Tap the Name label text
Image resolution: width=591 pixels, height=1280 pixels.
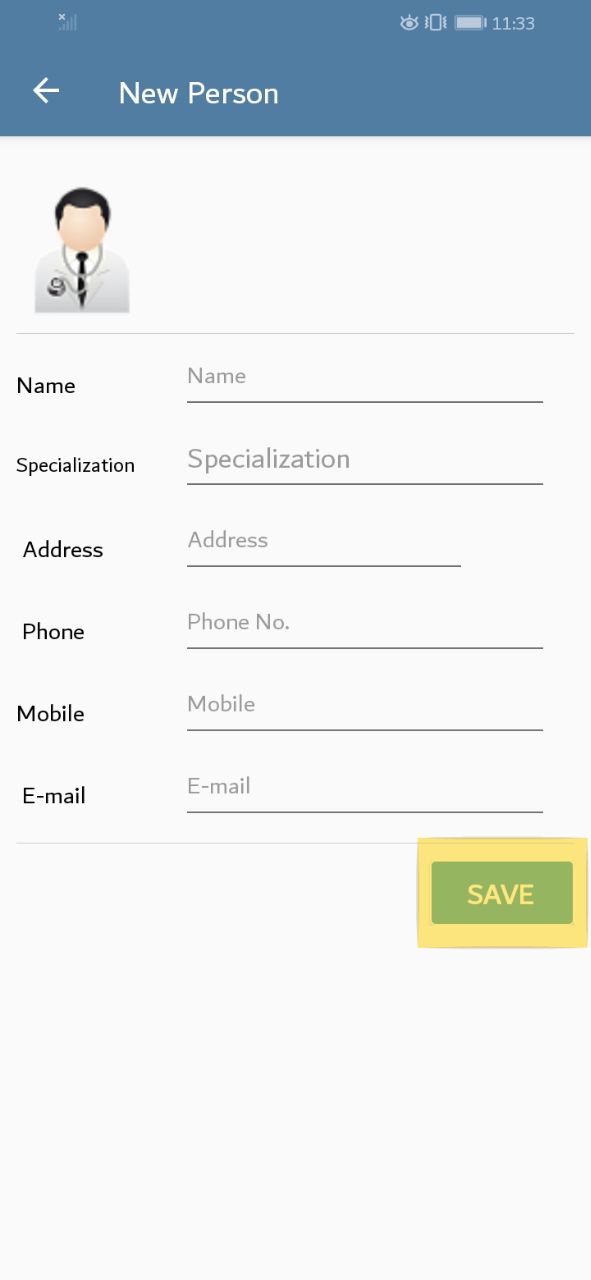(46, 386)
